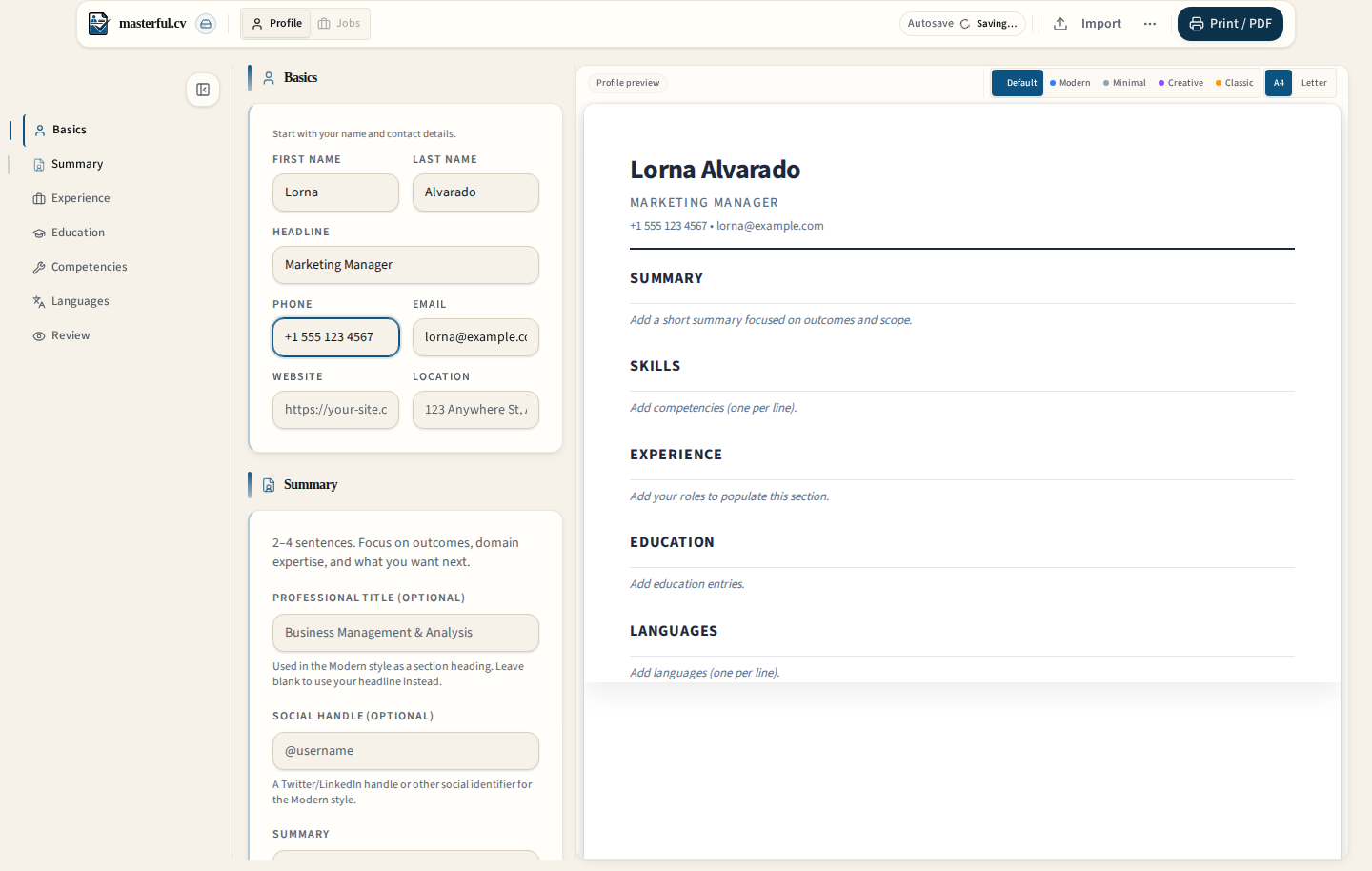Select the Modern template style
Viewport: 1372px width, 871px height.
(1070, 83)
